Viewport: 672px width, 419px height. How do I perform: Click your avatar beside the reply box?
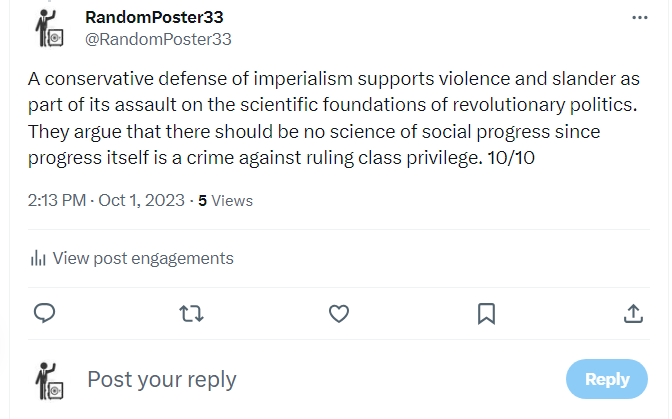(x=49, y=380)
